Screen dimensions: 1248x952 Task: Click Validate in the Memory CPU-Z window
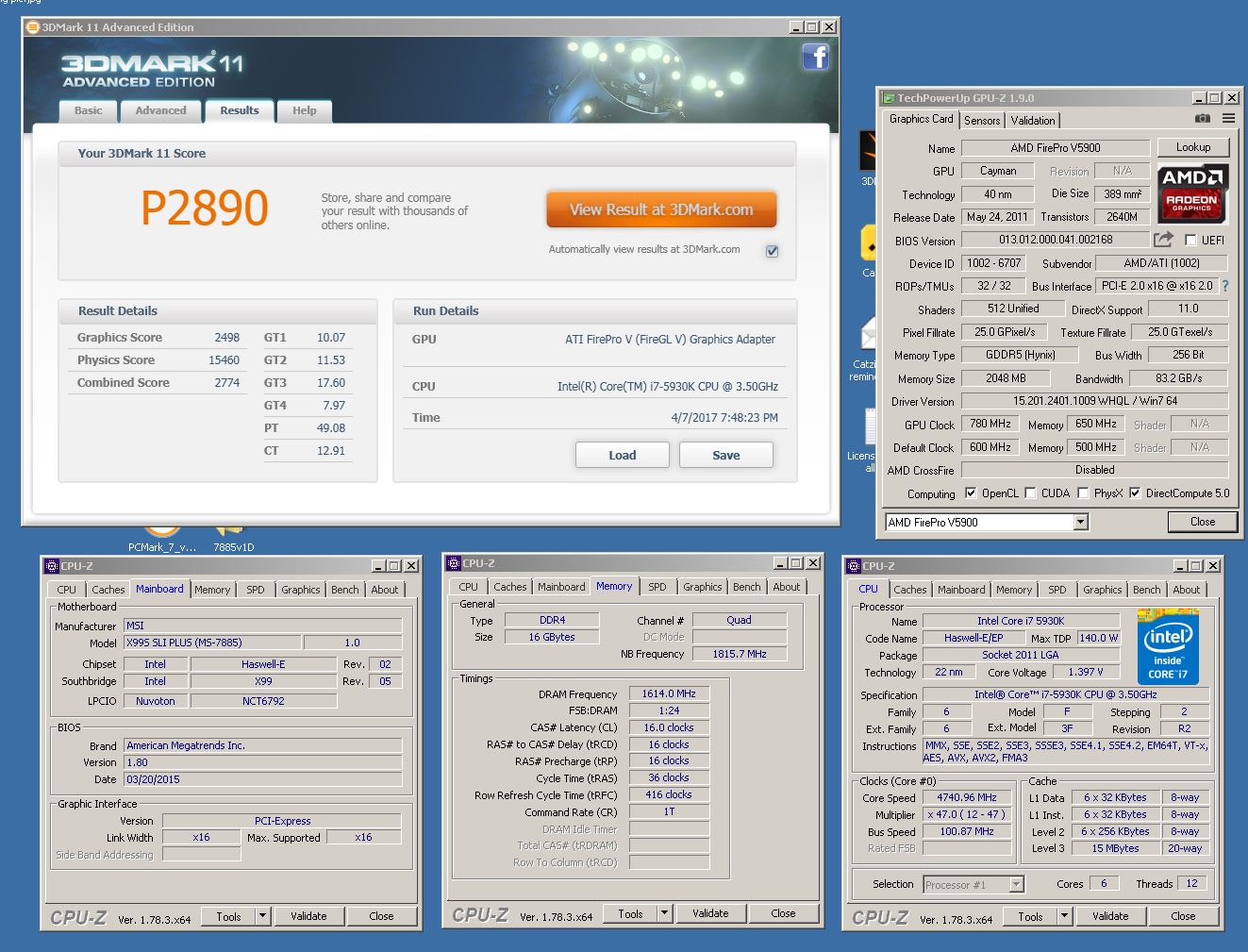pyautogui.click(x=710, y=913)
